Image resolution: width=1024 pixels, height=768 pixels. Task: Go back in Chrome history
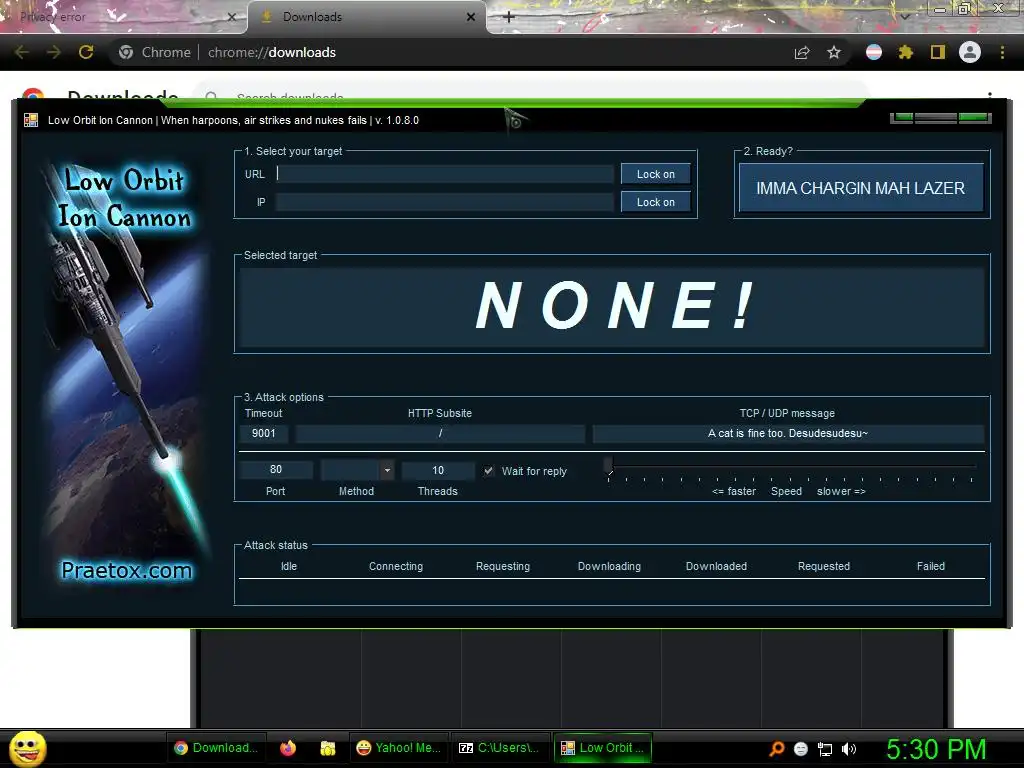point(22,52)
